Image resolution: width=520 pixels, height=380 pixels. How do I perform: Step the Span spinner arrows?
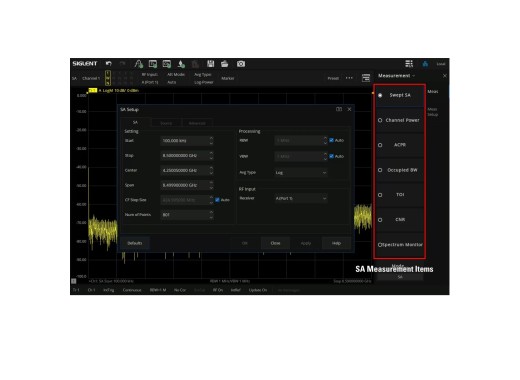tap(211, 185)
